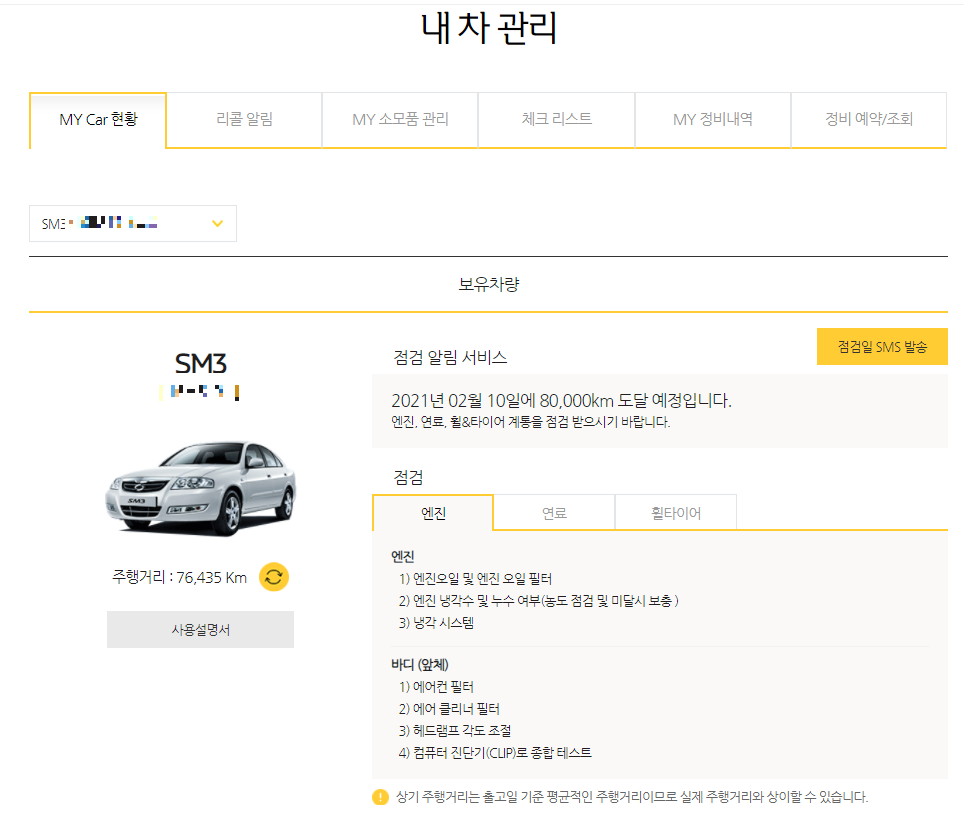Screen dimensions: 964x816
Task: Open the 휠타이어 inspection tab
Action: click(x=676, y=513)
